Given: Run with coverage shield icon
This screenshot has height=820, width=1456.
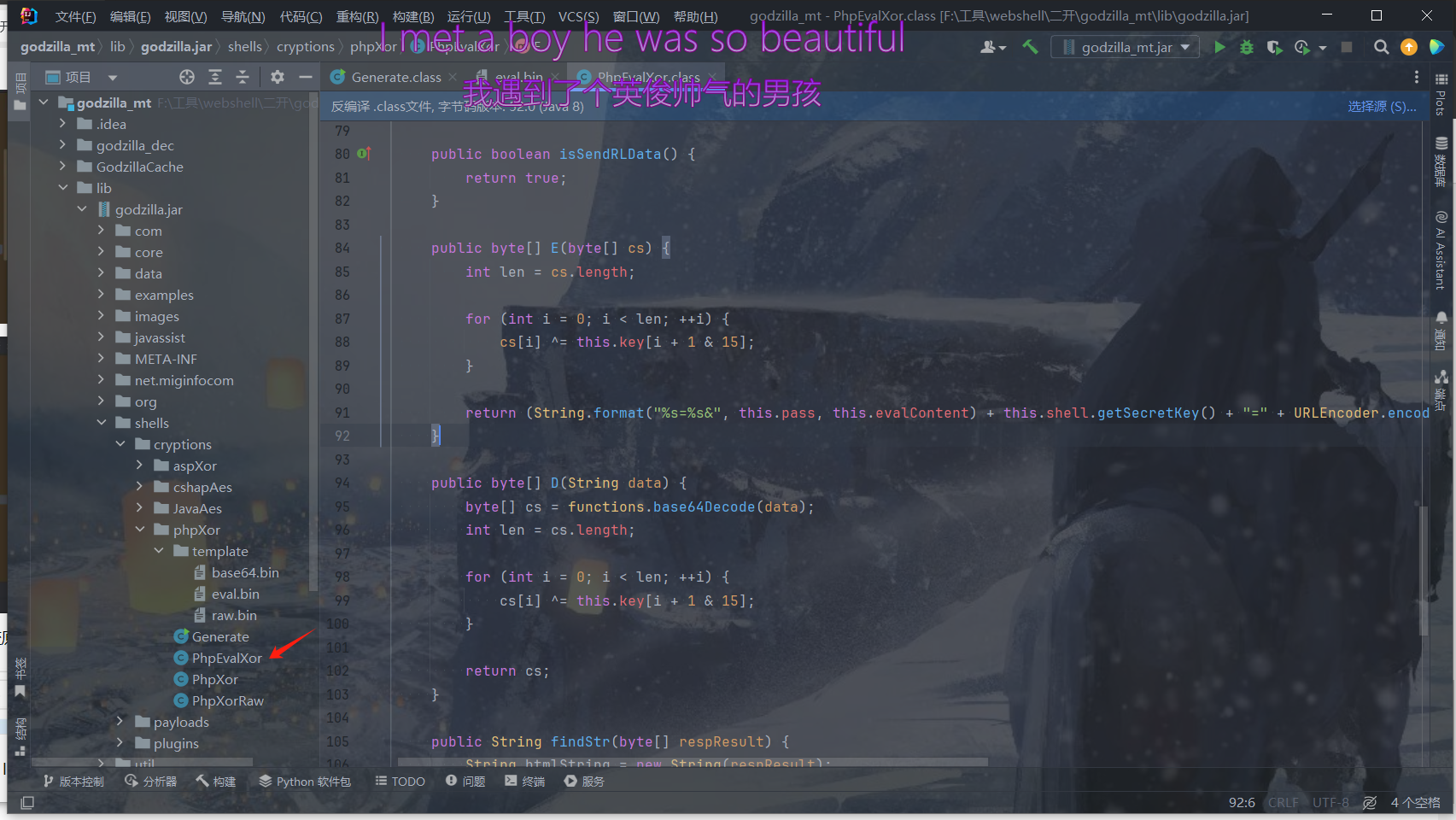Looking at the screenshot, I should tap(1274, 47).
